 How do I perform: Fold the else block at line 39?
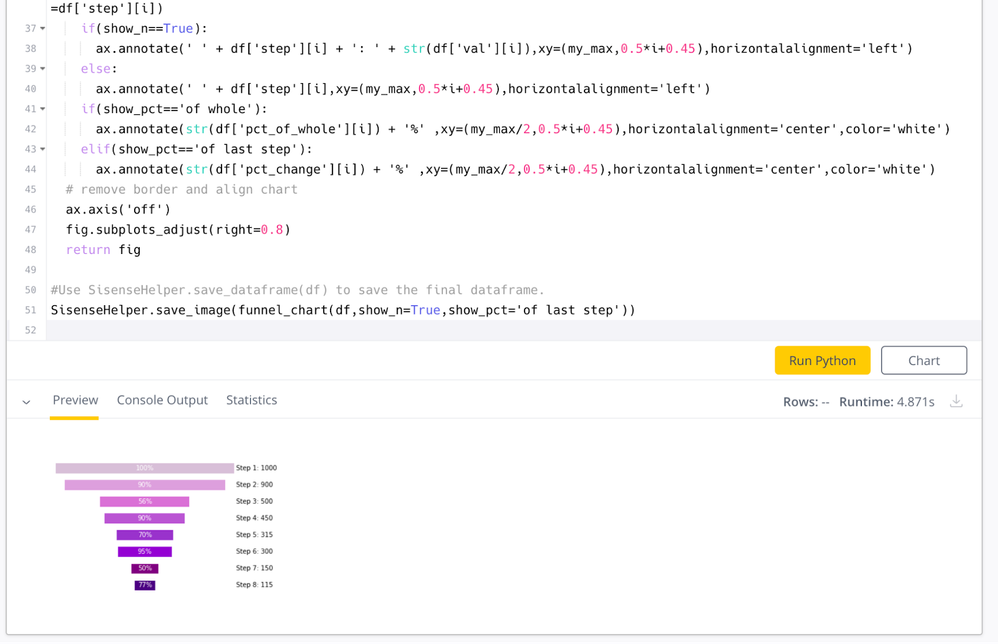[42, 69]
